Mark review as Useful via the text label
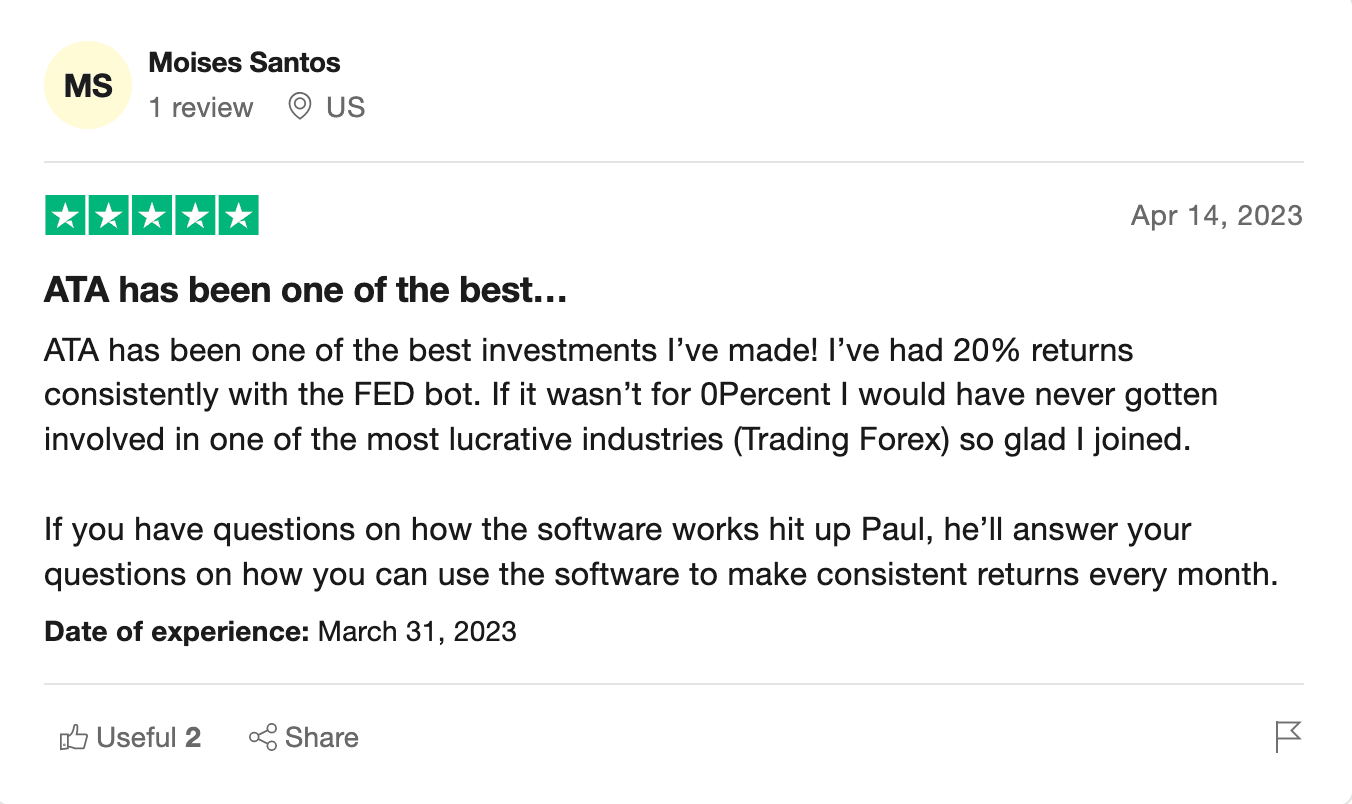Screen dimensions: 1352x804 136,738
